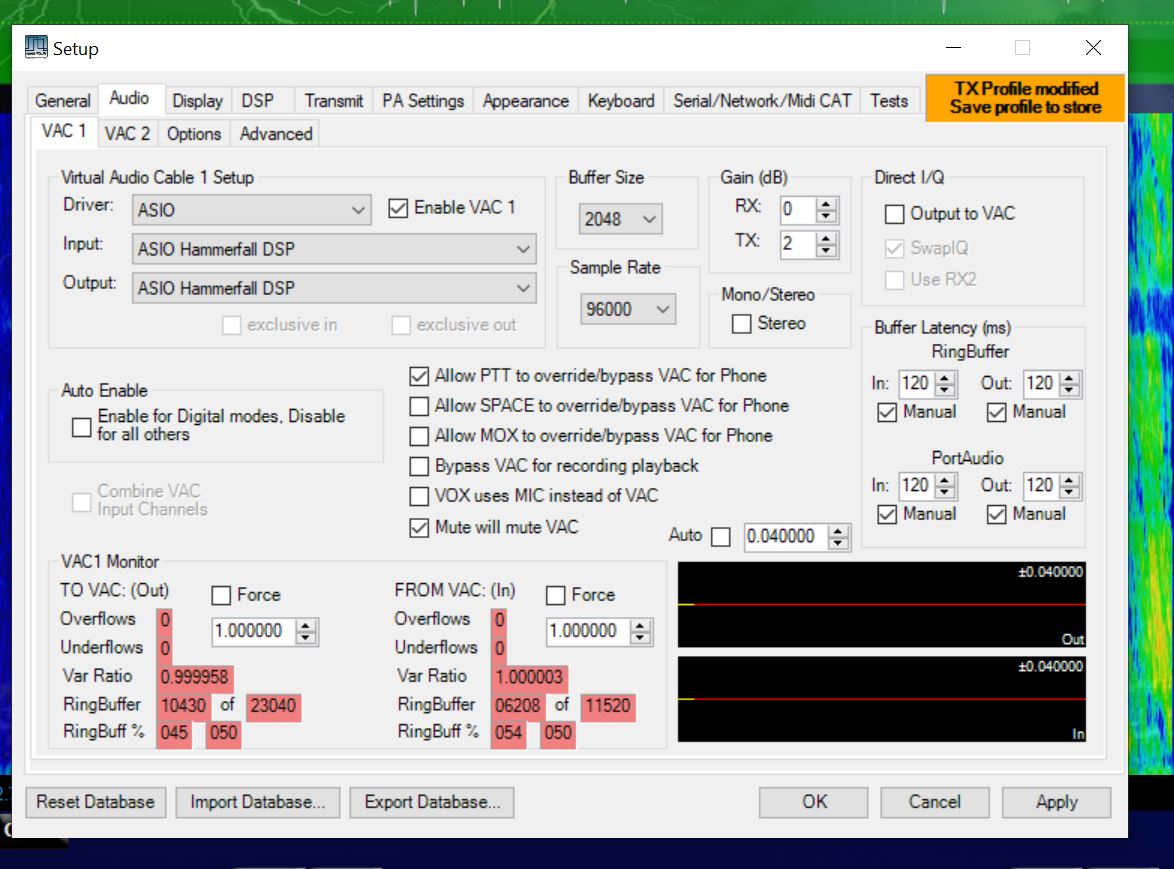Screen dimensions: 1174x869
Task: Open Buffer Size 2048 dropdown
Action: pos(621,219)
